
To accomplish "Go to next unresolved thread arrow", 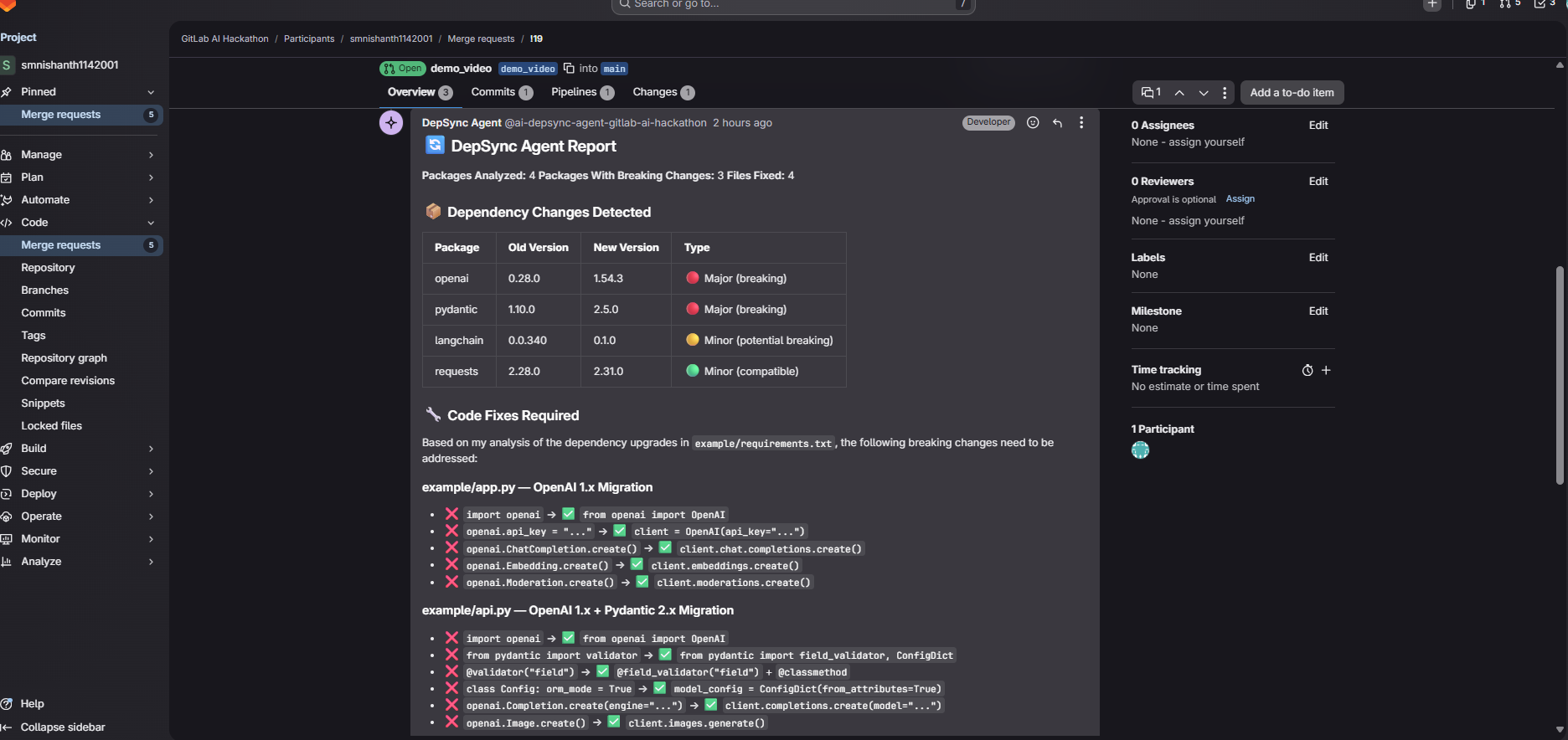I will (x=1204, y=92).
